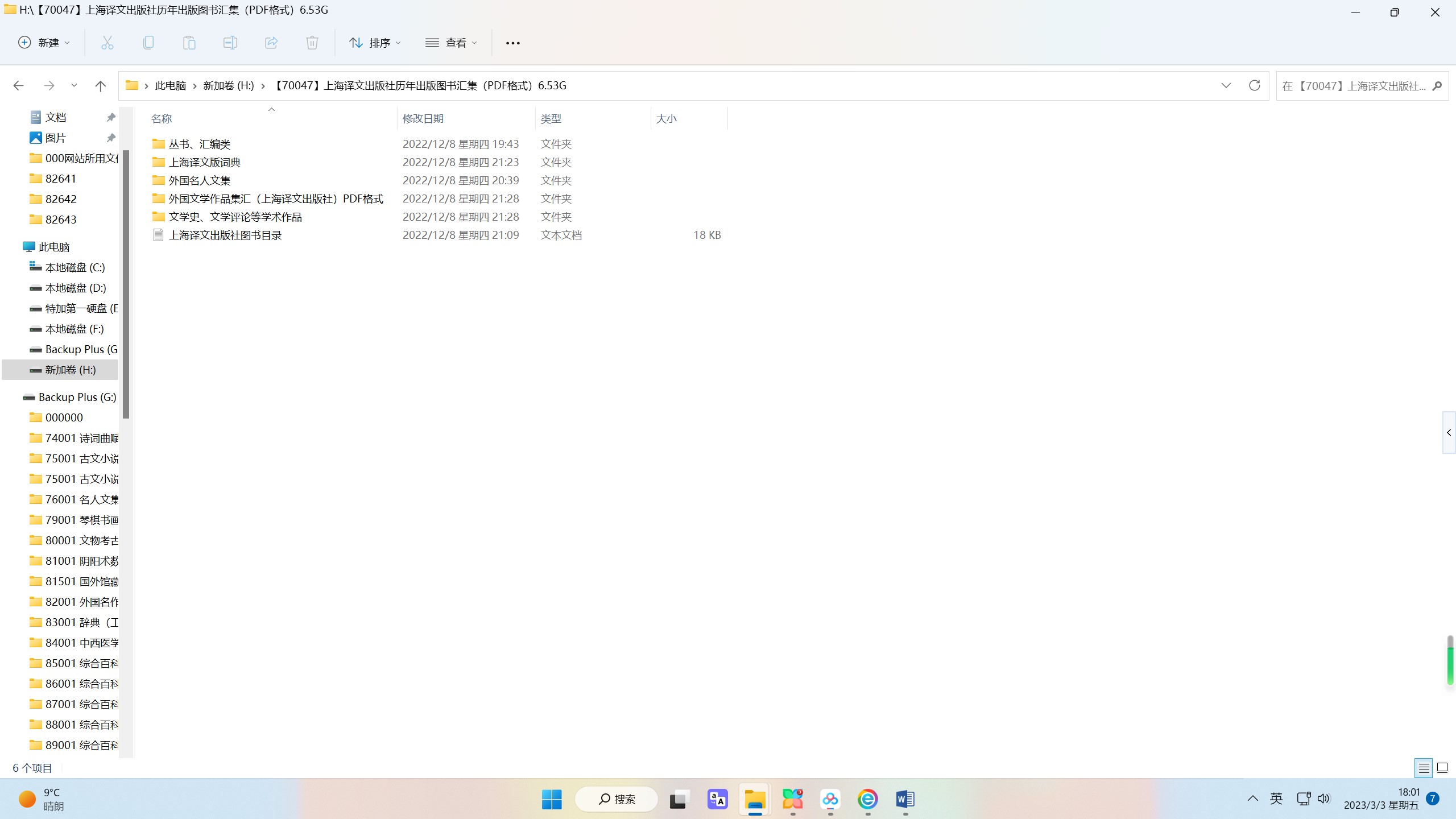Go forward with the right arrow
This screenshot has width=1456, height=819.
(x=49, y=86)
